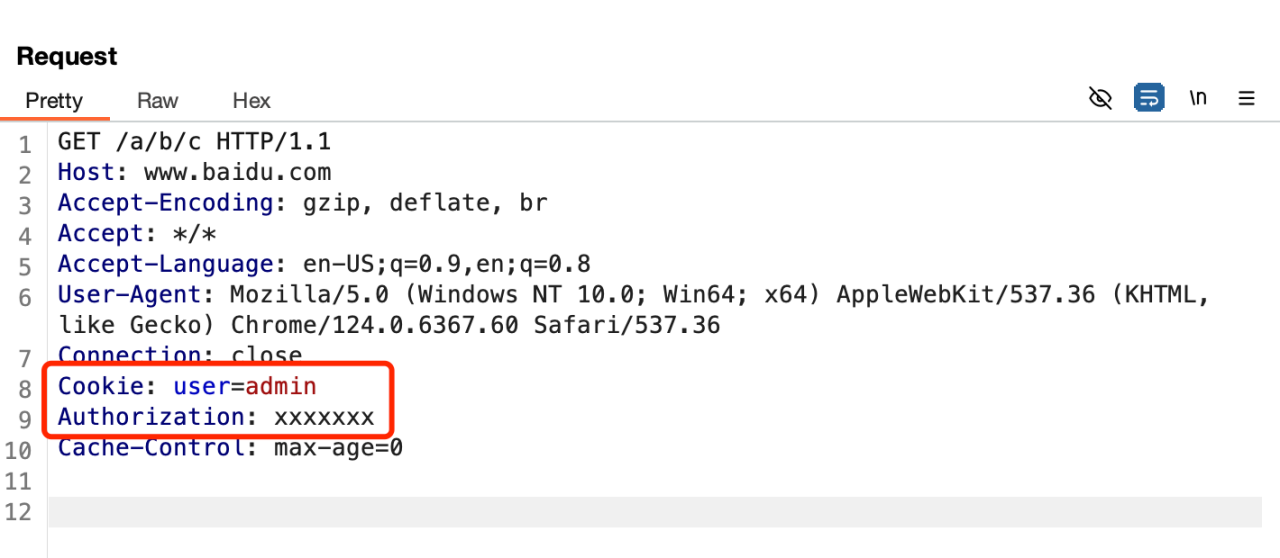The width and height of the screenshot is (1280, 558).
Task: Click line number 8 in gutter
Action: point(25,388)
